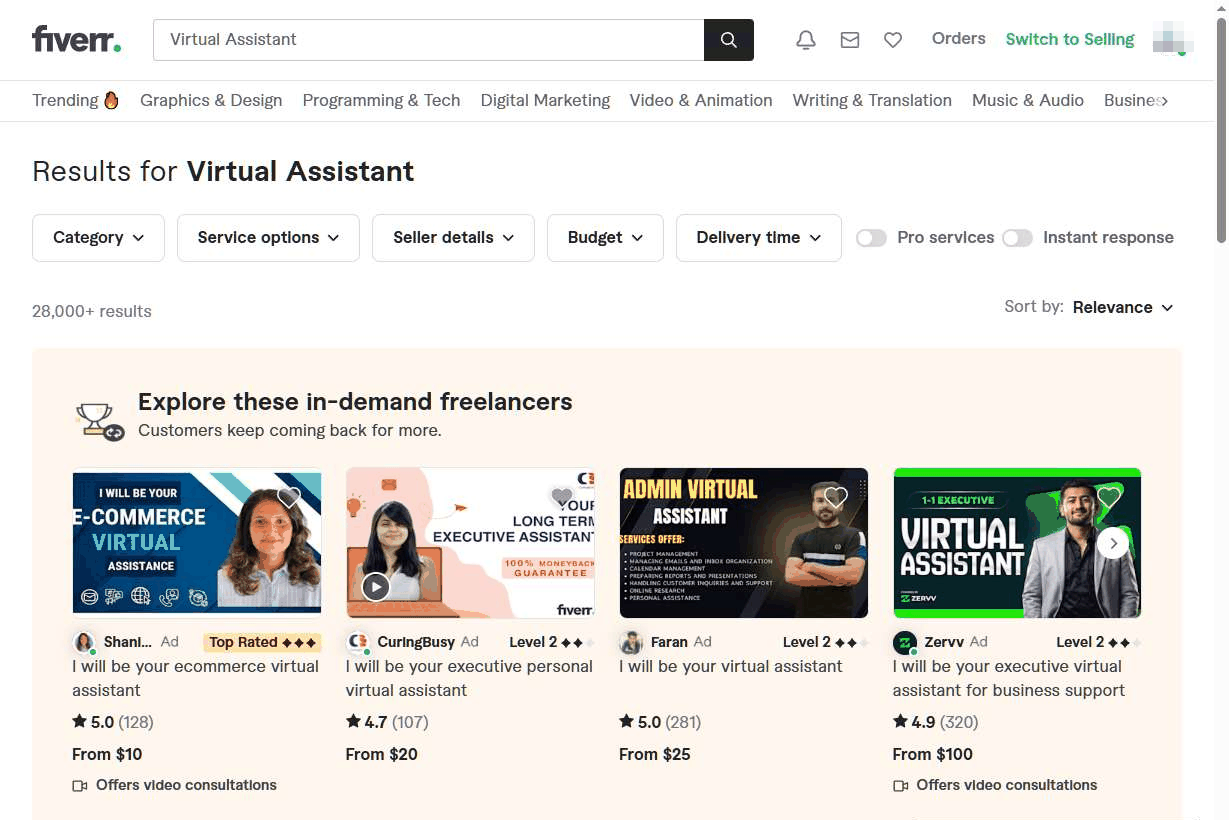
Task: Click the search magnifier button
Action: click(x=729, y=40)
